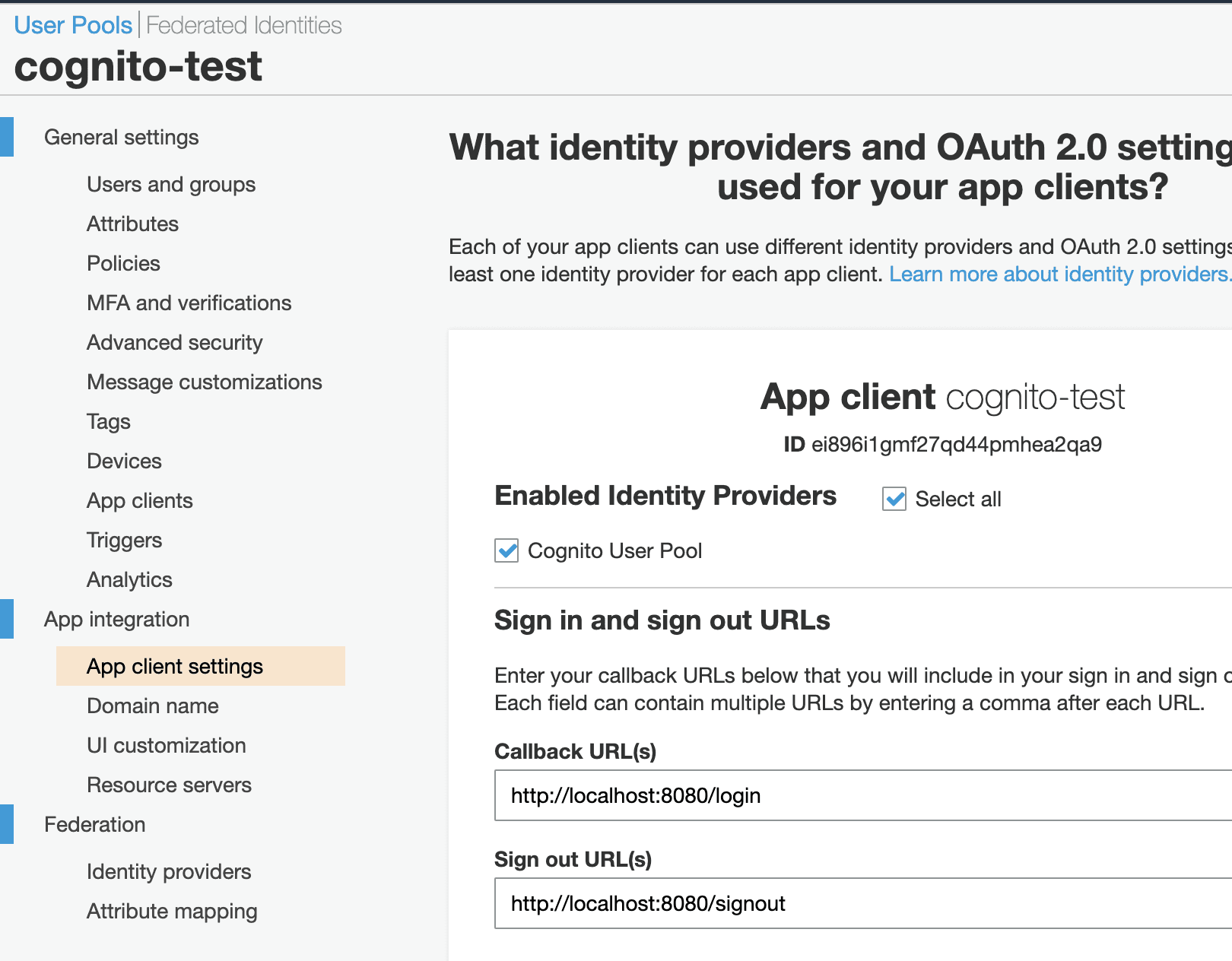Go to Attributes page
Screen dimensions: 1232x961
tap(132, 224)
